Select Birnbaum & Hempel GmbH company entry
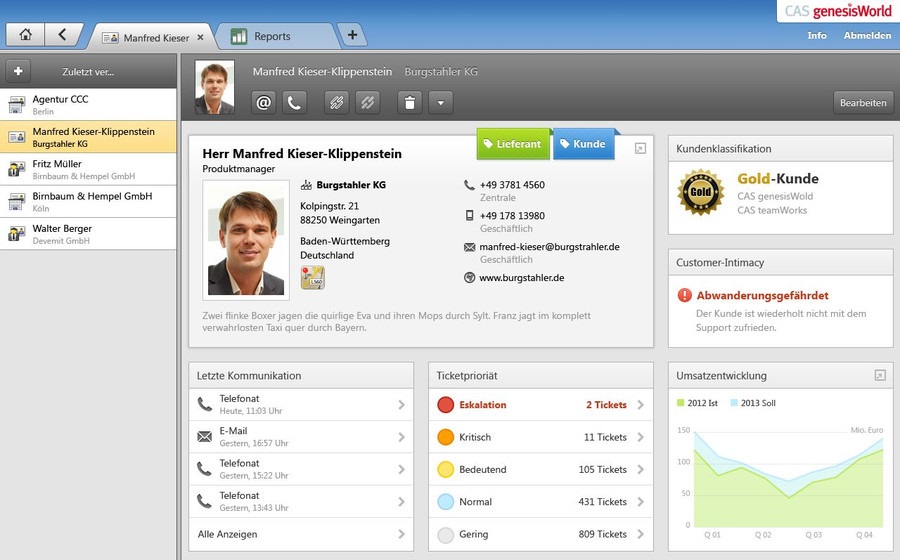The image size is (900, 560). [88, 201]
